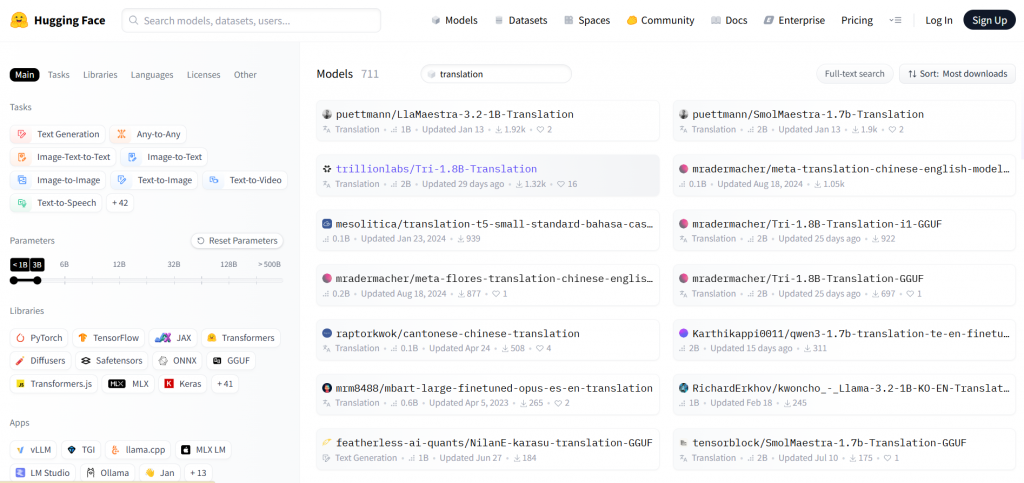Select the Text Generation task icon

[x=23, y=134]
